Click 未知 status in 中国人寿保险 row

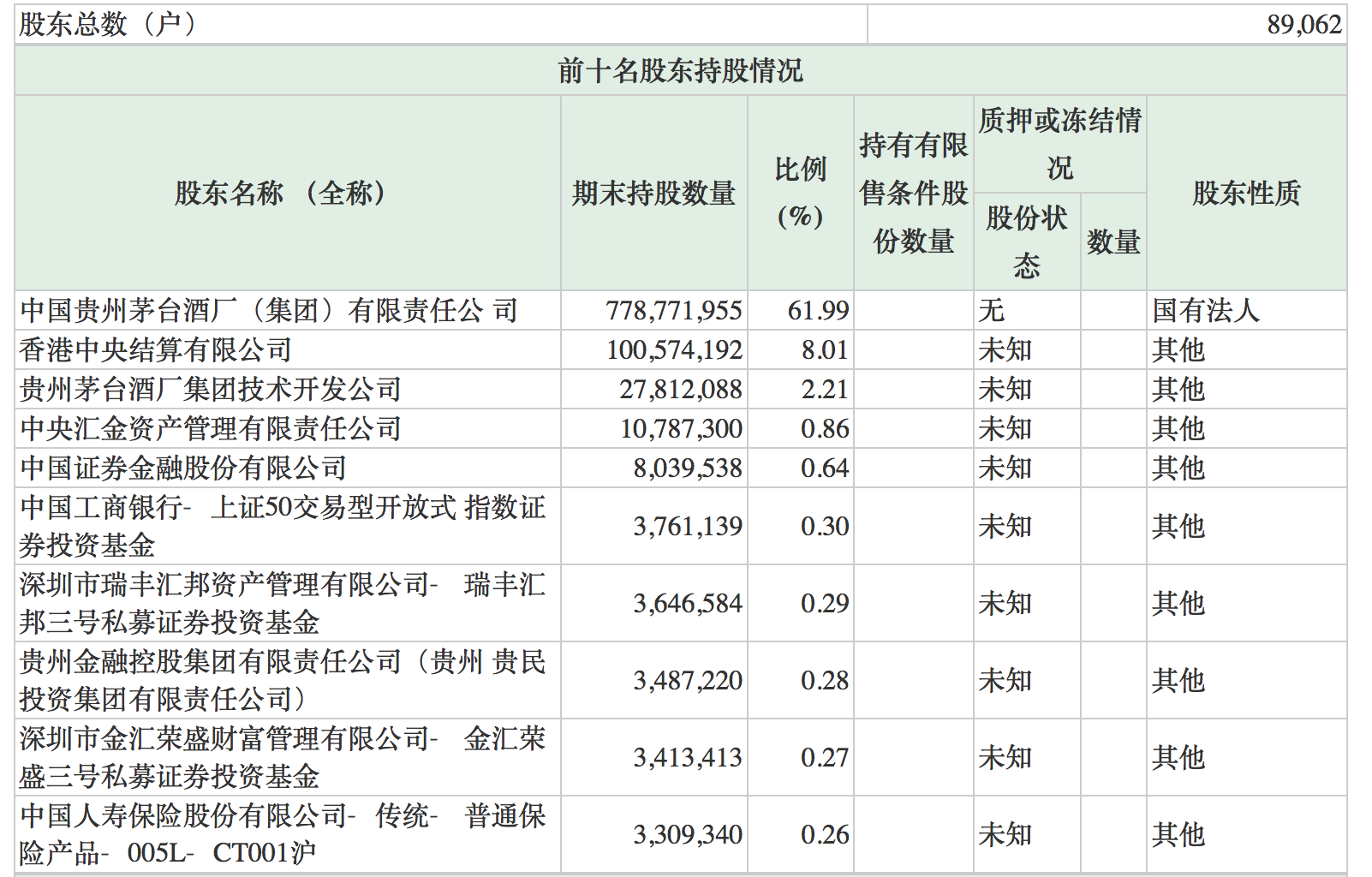tap(1005, 834)
